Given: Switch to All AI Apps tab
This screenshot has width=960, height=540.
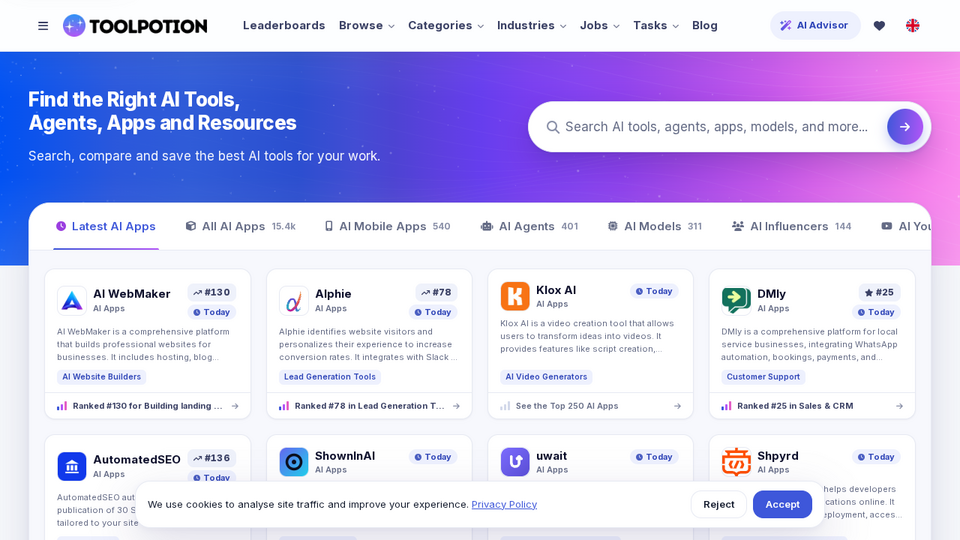Looking at the screenshot, I should tap(241, 227).
